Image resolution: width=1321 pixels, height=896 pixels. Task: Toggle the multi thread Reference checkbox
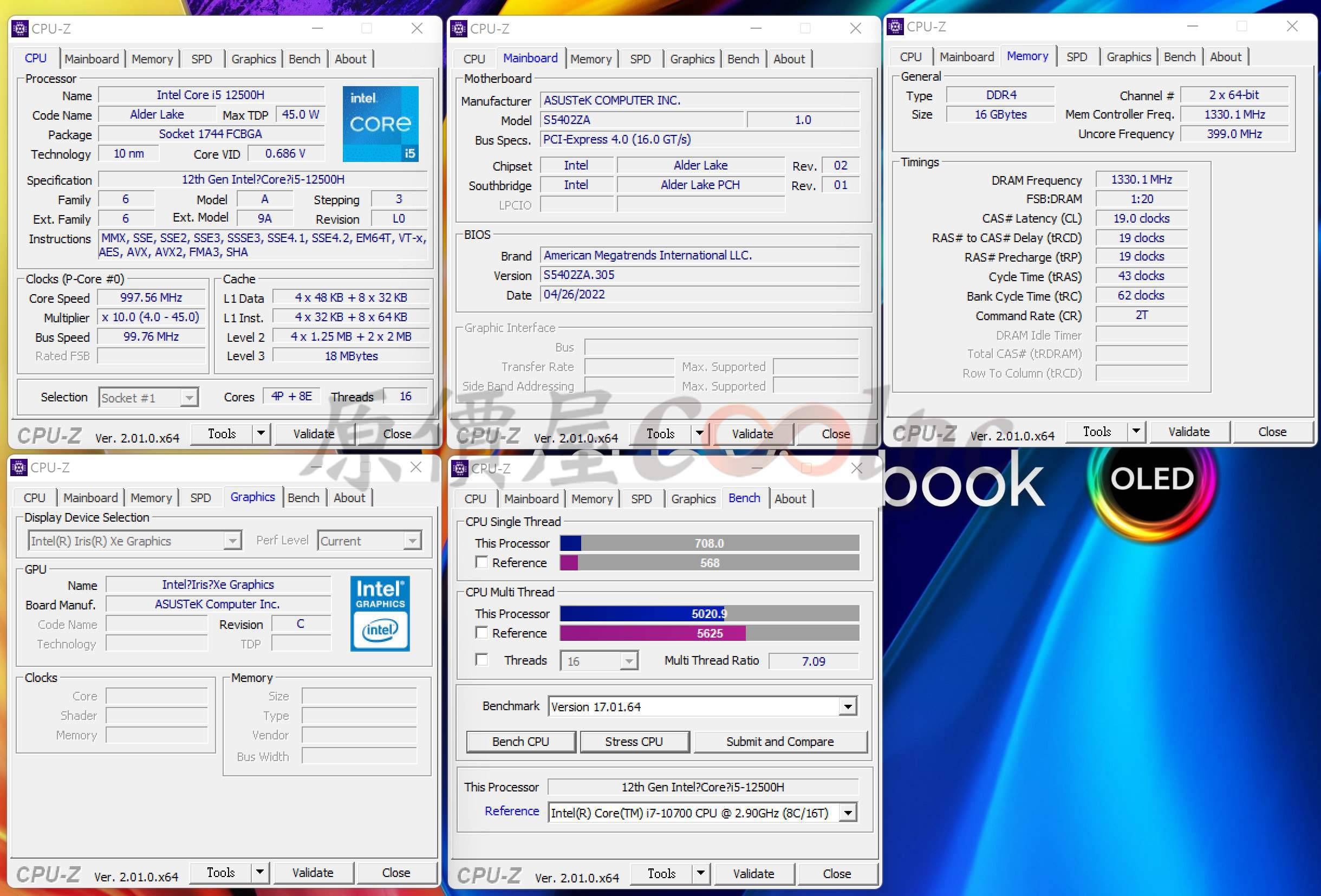481,633
